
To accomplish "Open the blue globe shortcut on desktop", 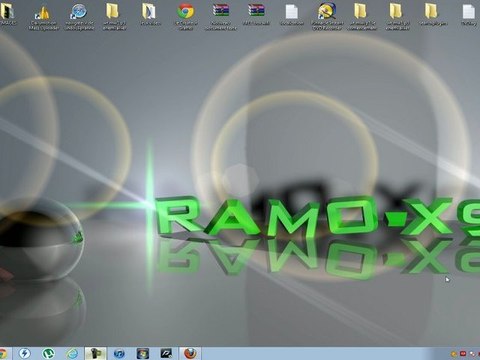I will click(x=79, y=17).
